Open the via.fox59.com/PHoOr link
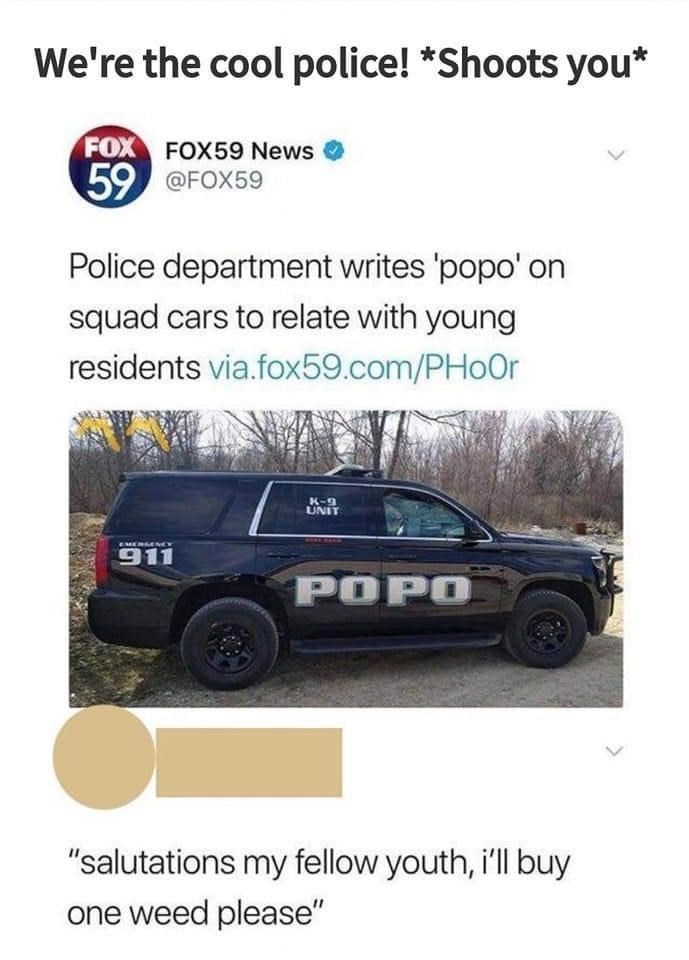The height and width of the screenshot is (960, 689). 364,367
